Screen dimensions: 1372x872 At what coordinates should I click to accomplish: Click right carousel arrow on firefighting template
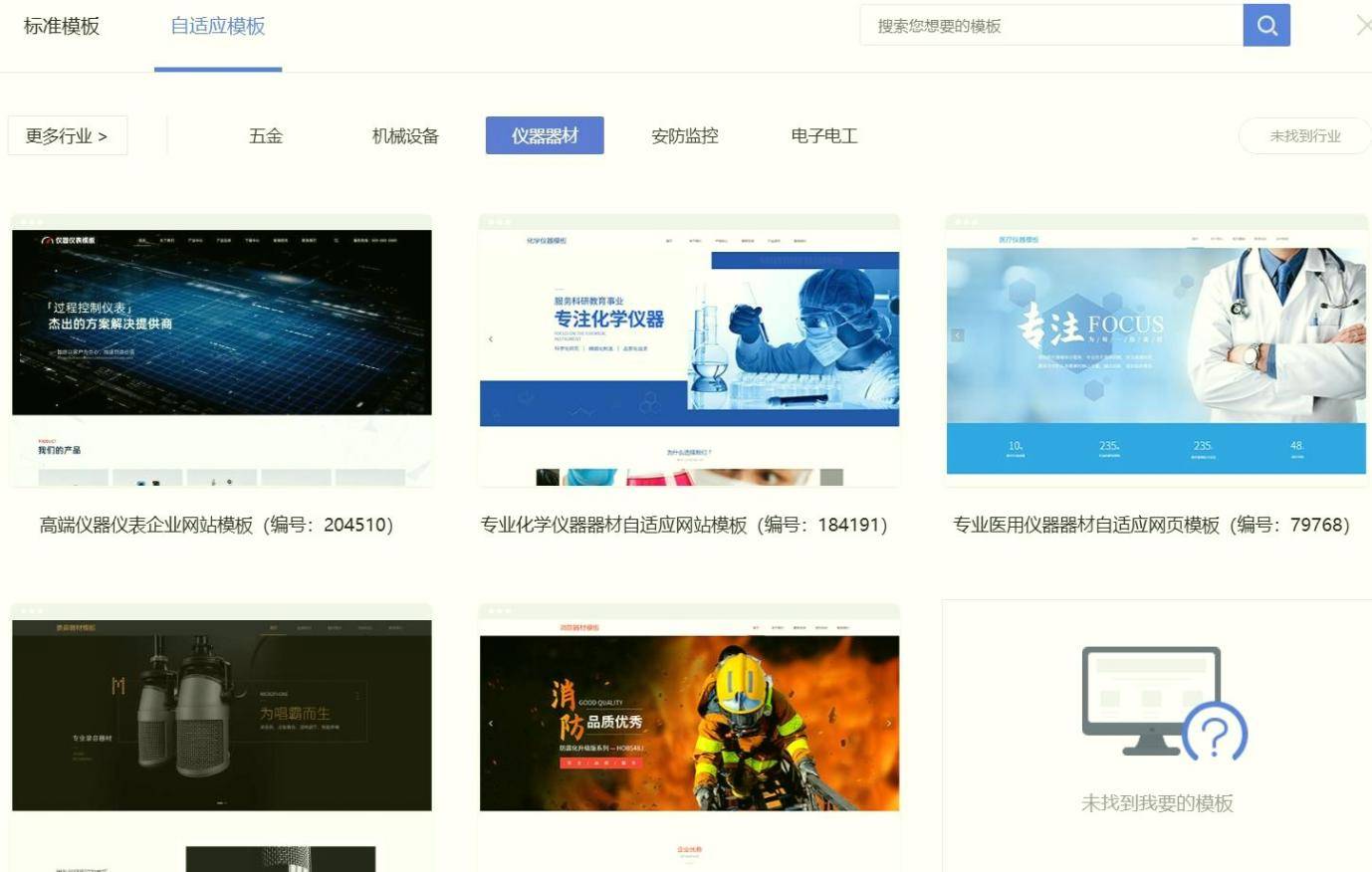(x=888, y=724)
